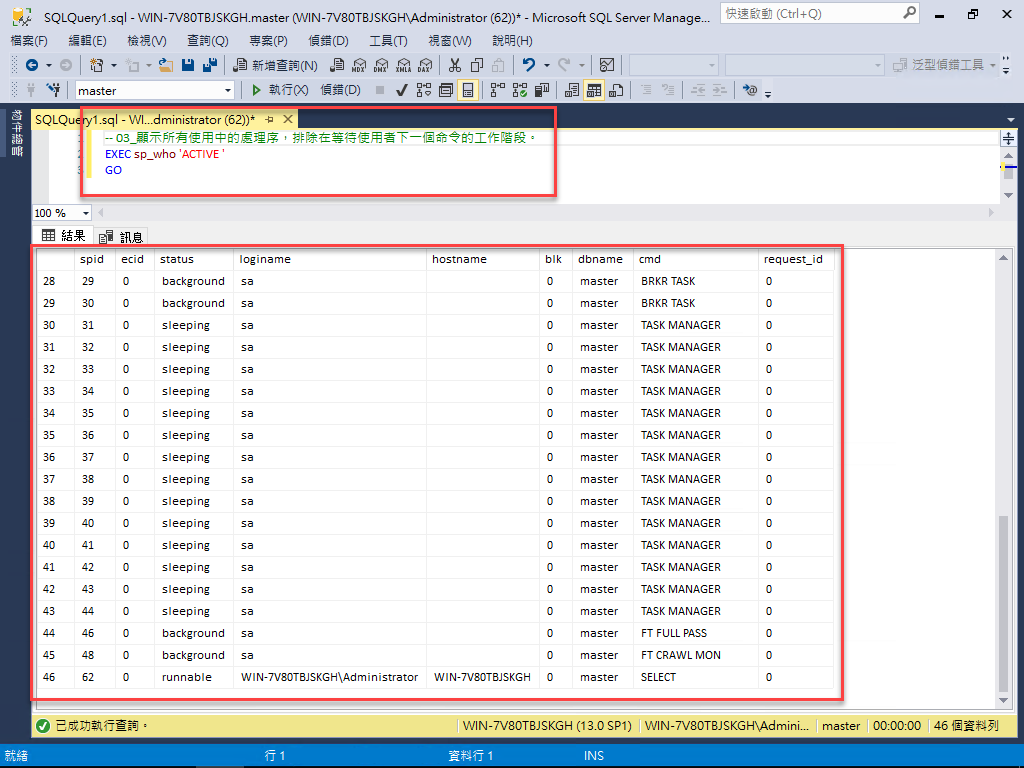
Task: Toggle Results to Text mode
Action: click(571, 89)
